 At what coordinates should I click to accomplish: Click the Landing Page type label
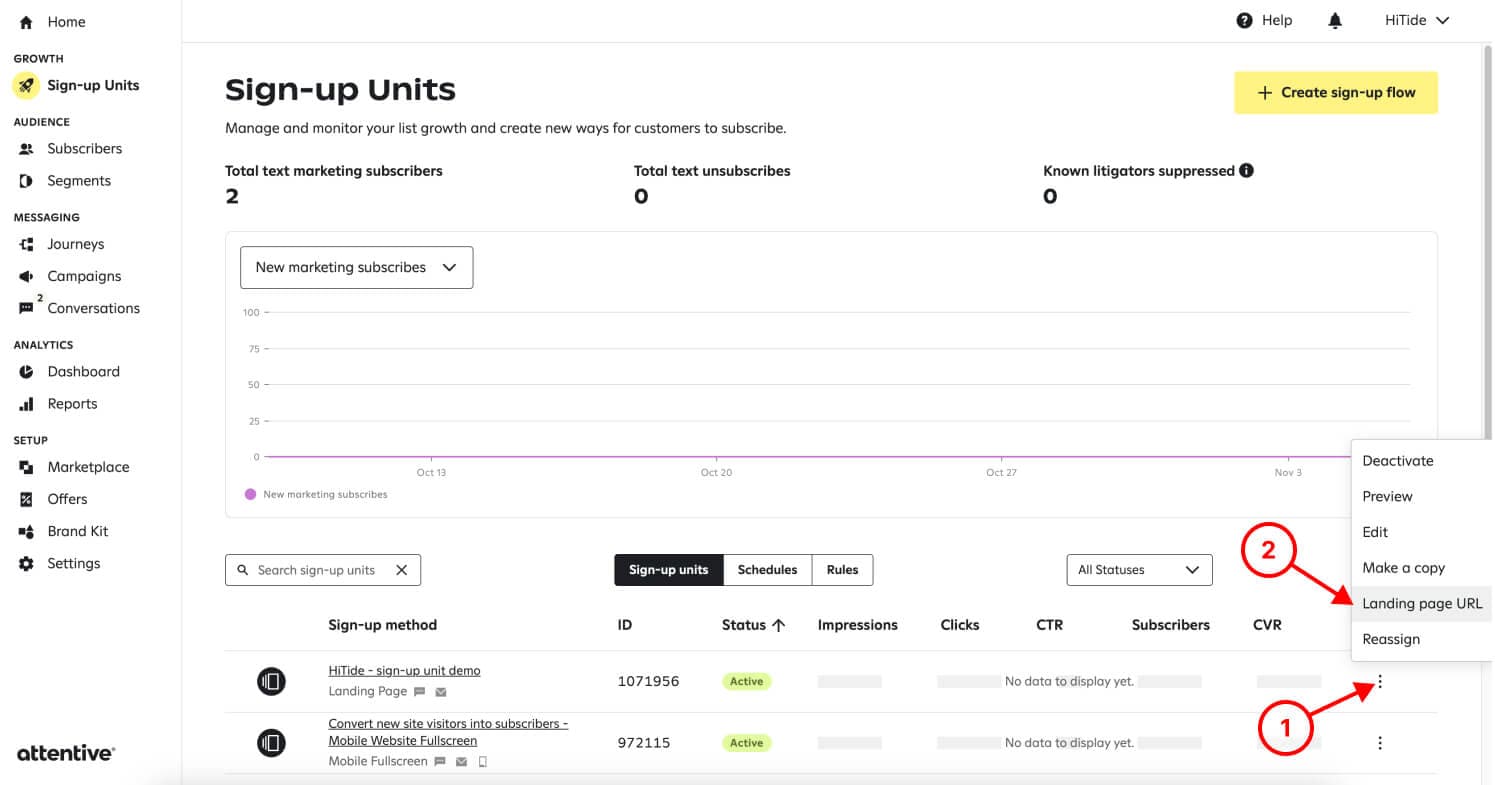(367, 691)
